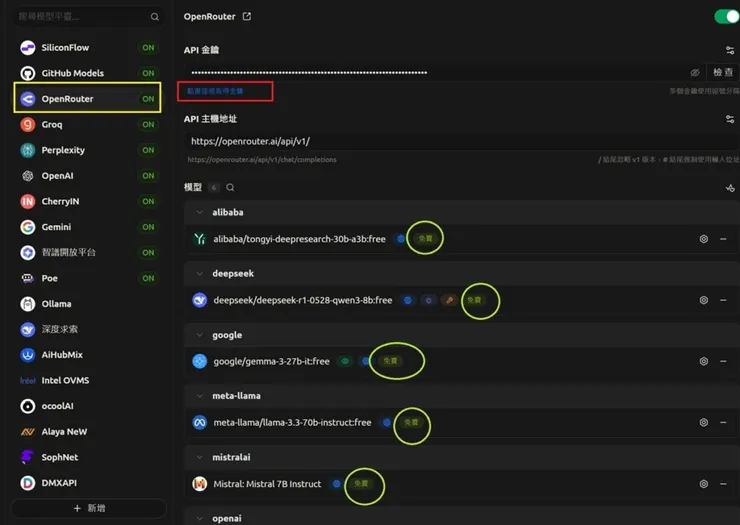The height and width of the screenshot is (525, 740).
Task: Select the 智譜開放平台 provider
Action: coord(88,253)
